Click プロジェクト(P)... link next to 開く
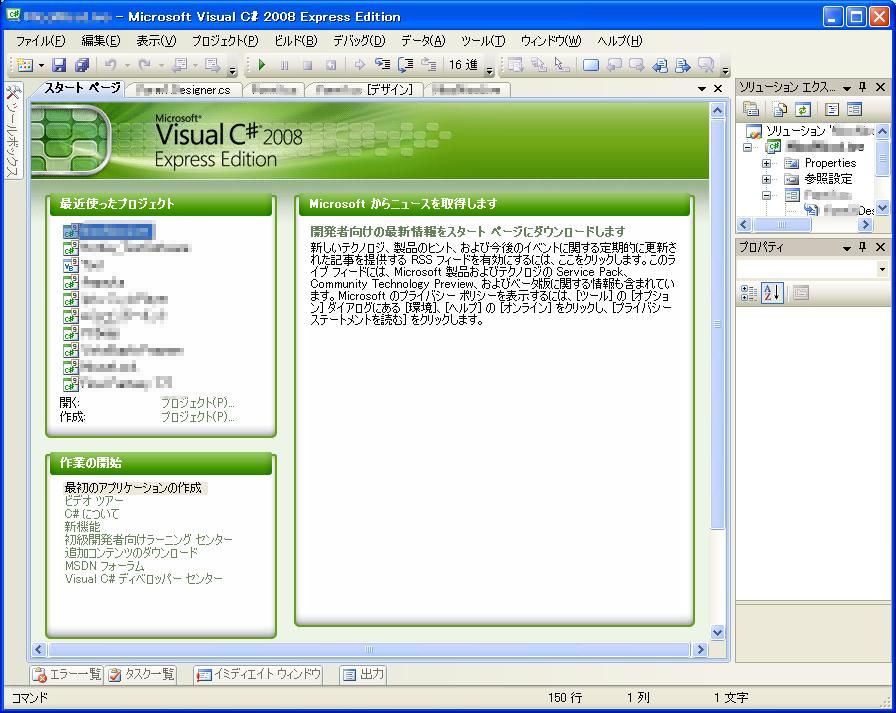This screenshot has width=896, height=713. pyautogui.click(x=197, y=402)
